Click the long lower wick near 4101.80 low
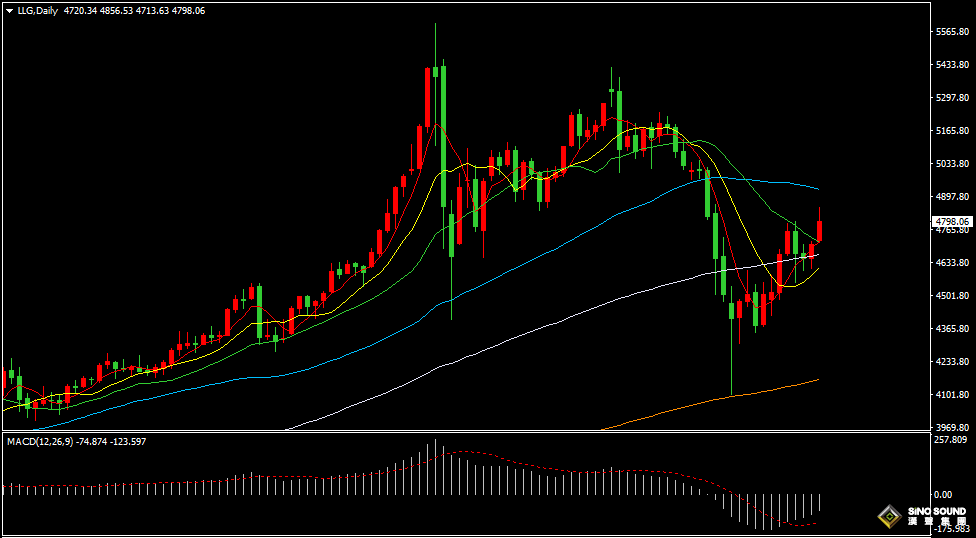Screen dimensions: 976x538 pyautogui.click(x=732, y=360)
